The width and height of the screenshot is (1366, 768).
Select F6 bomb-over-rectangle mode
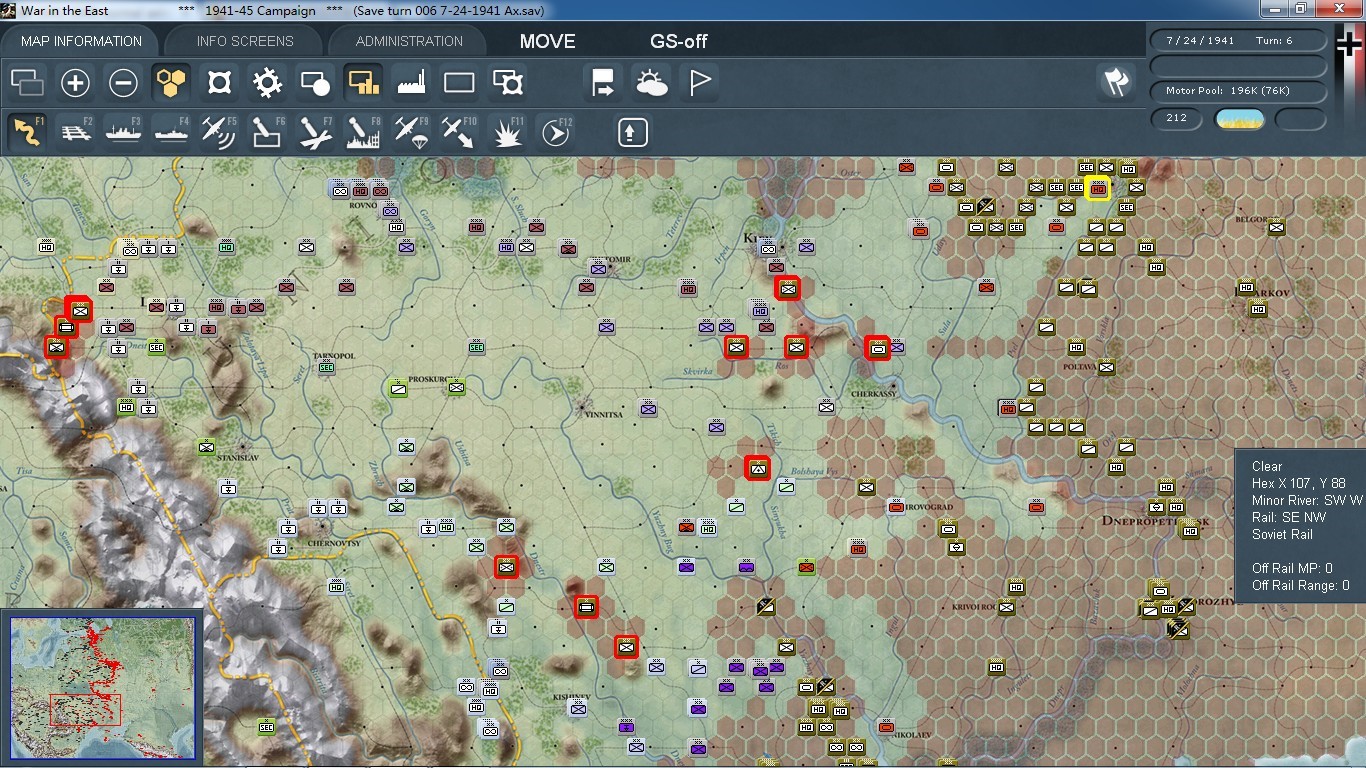pyautogui.click(x=267, y=132)
